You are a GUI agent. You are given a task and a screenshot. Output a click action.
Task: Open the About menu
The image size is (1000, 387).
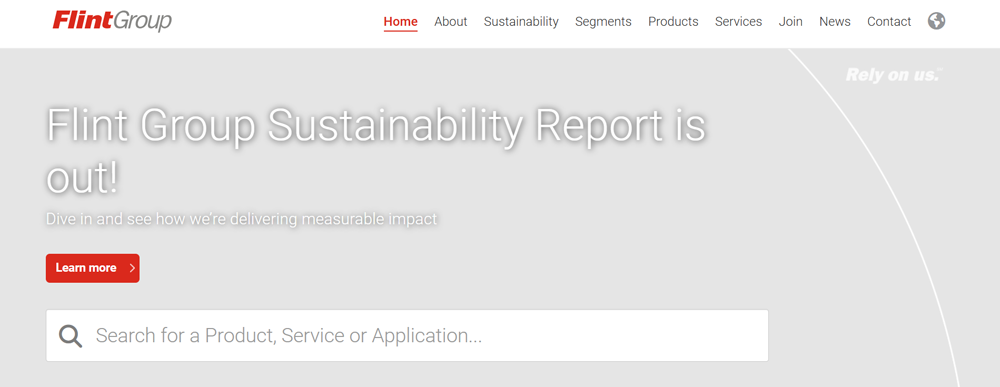(x=451, y=22)
